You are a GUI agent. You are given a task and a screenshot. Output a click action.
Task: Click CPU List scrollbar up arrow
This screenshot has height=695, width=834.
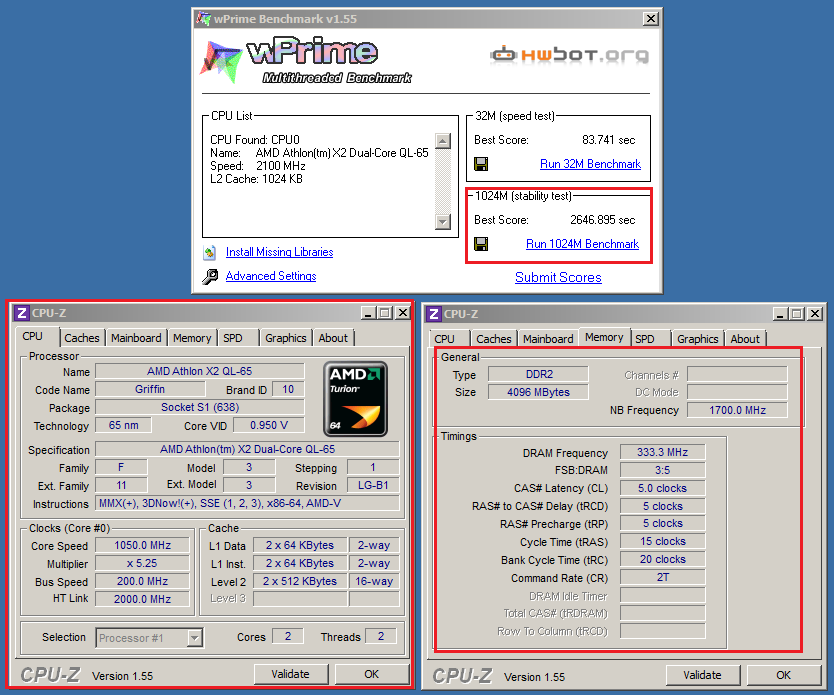(443, 141)
